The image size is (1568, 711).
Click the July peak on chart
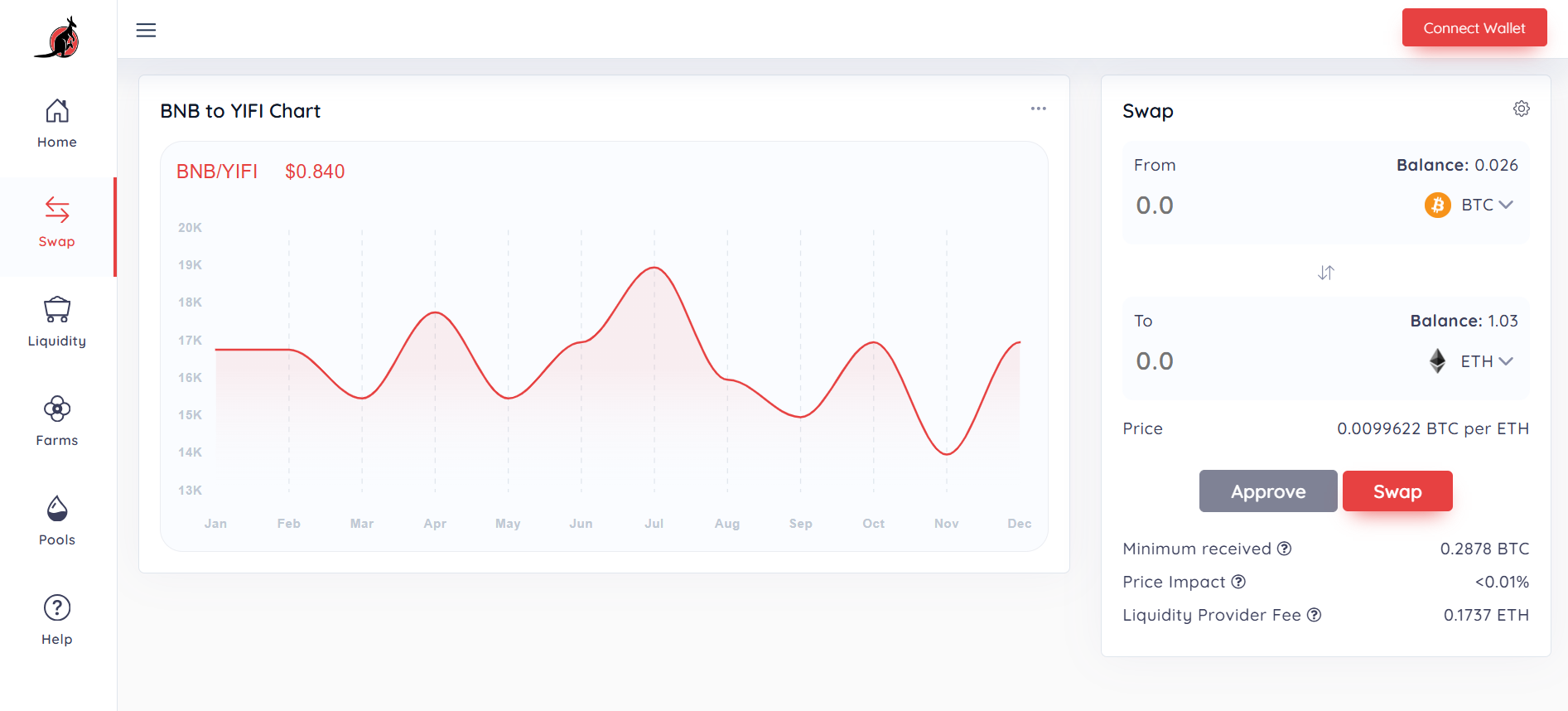[654, 268]
